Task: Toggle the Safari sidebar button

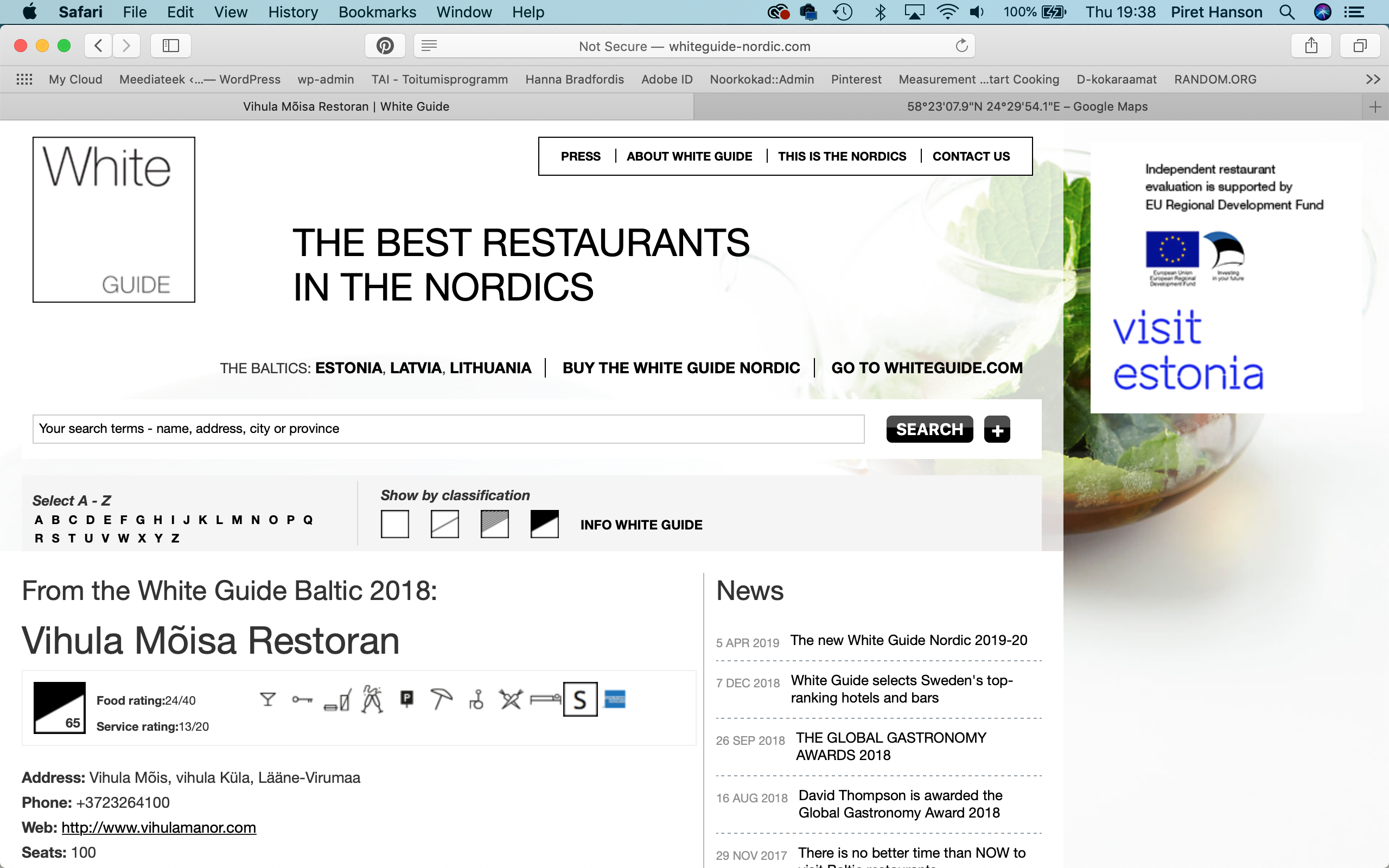Action: [x=170, y=46]
